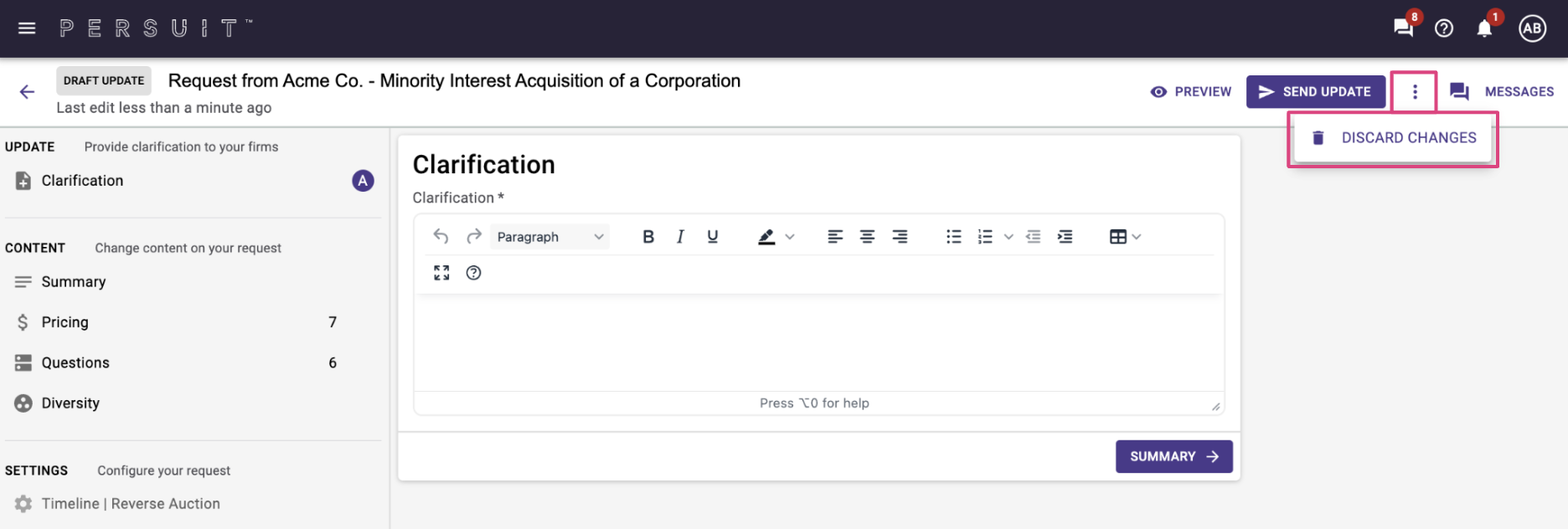Click Send Update button
1568x529 pixels.
click(x=1315, y=92)
